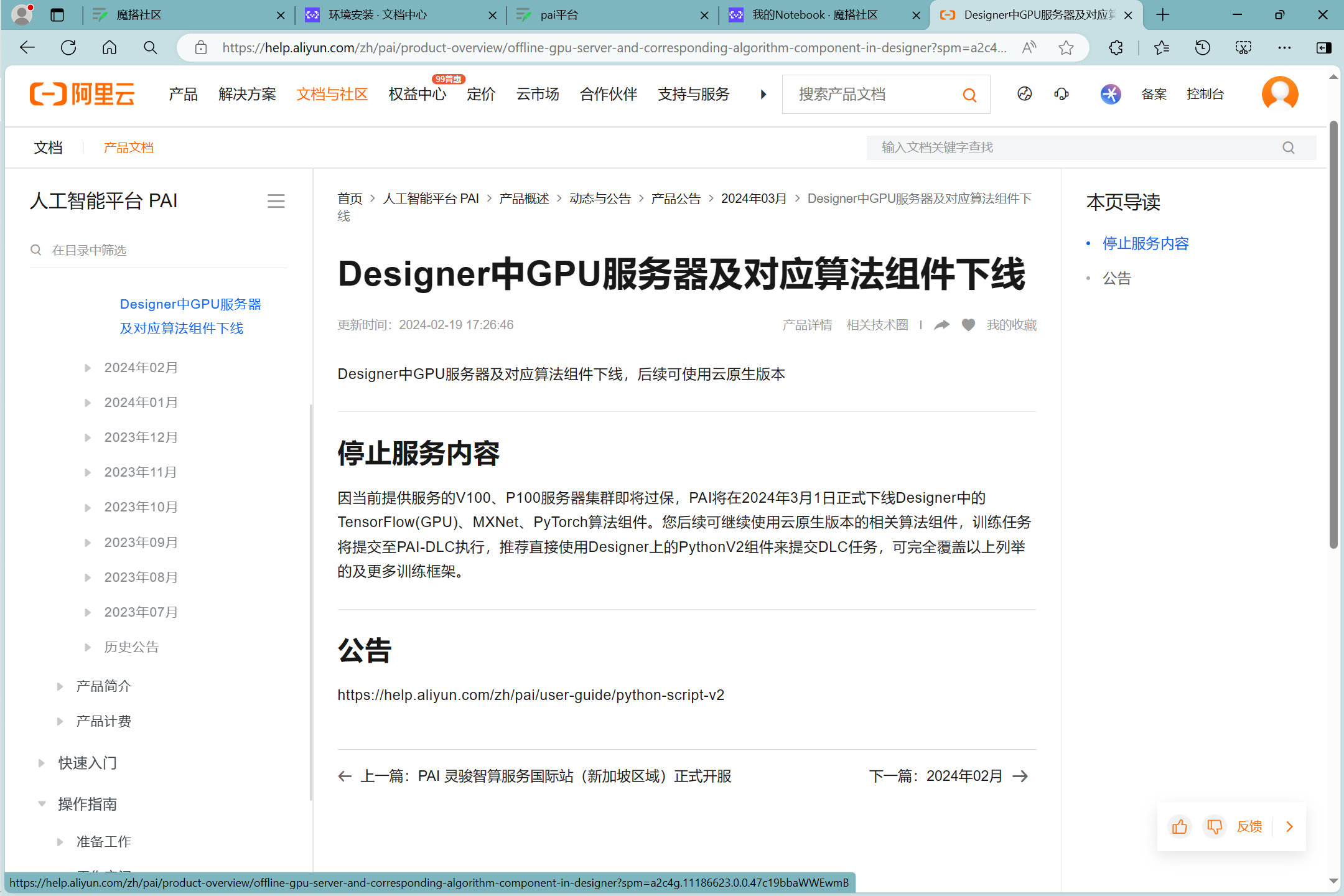Click the 控制台 console link
The height and width of the screenshot is (896, 1344).
1205,94
